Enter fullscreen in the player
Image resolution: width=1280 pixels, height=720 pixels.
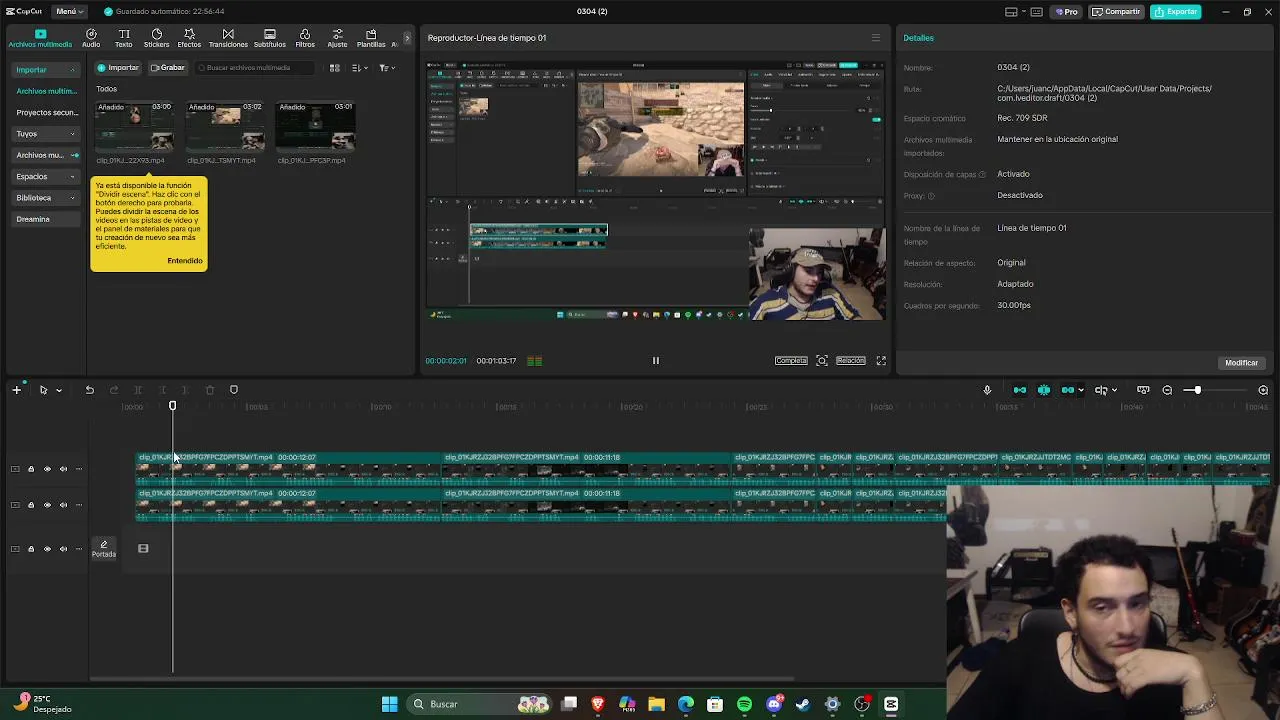coord(881,361)
